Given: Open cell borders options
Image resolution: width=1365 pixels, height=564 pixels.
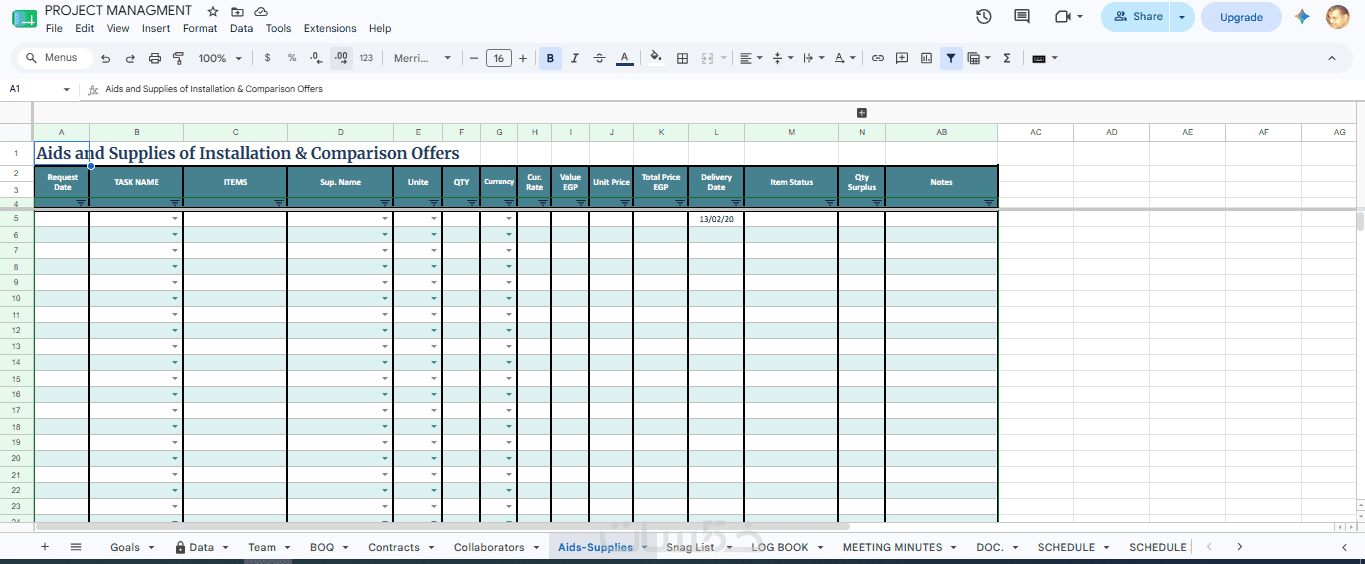Looking at the screenshot, I should point(682,58).
